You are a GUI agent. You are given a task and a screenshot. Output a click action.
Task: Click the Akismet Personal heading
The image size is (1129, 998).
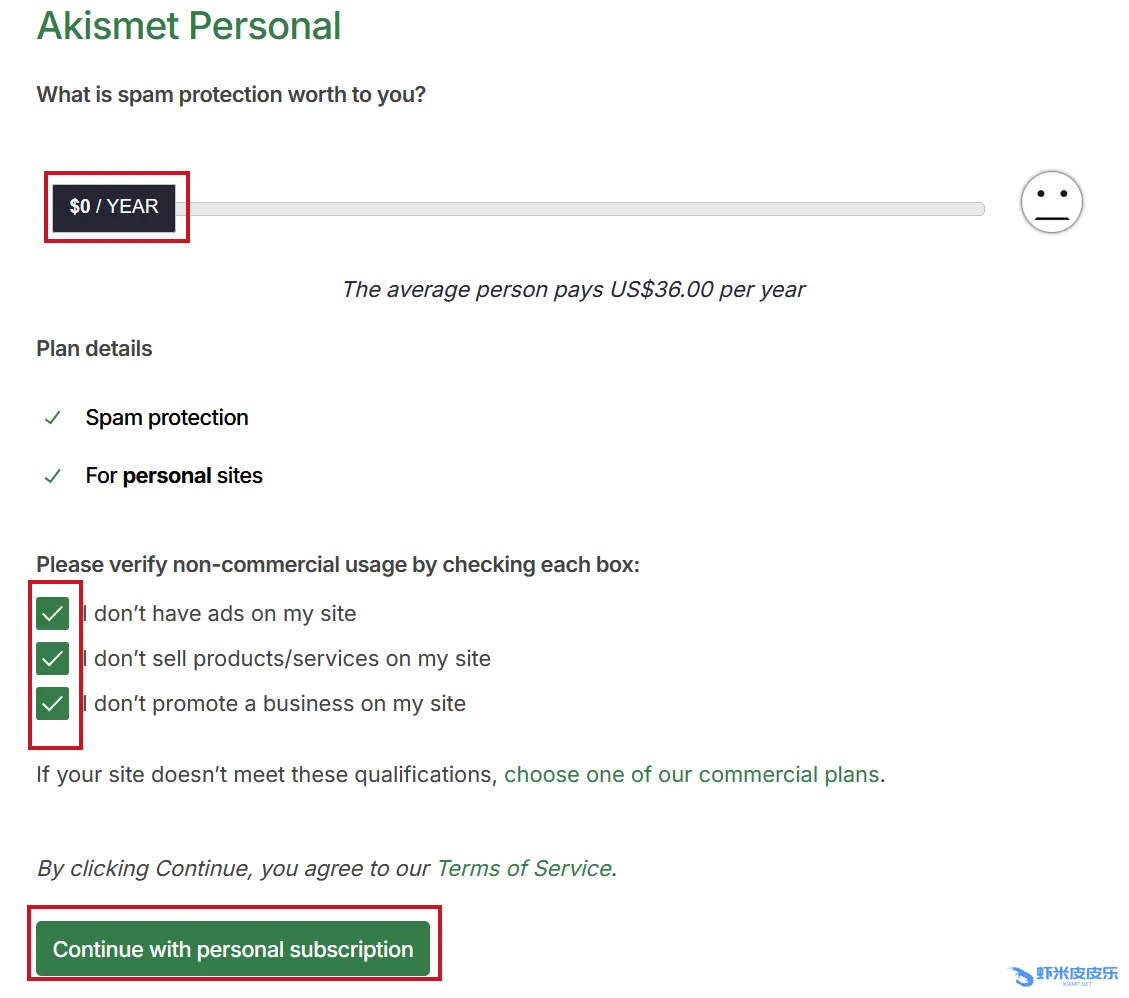click(189, 26)
